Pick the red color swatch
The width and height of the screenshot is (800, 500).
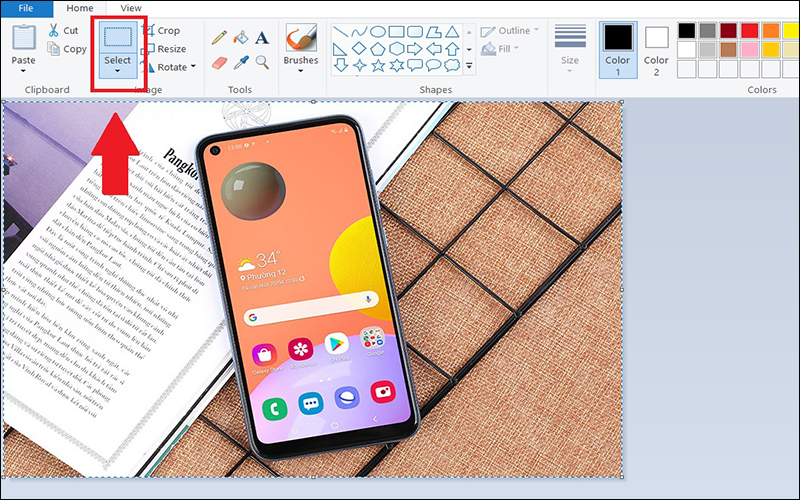(x=749, y=30)
